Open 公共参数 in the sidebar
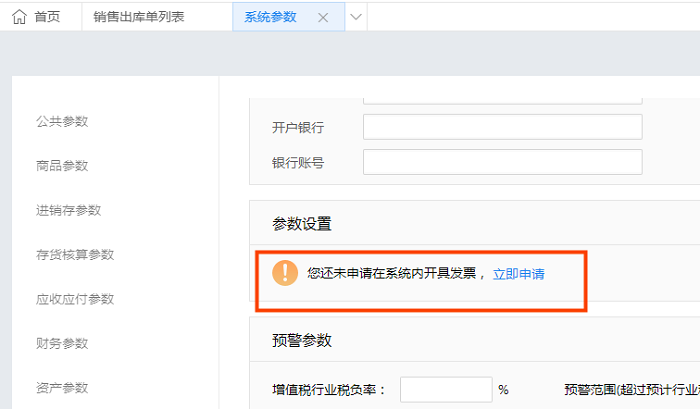Screen dimensions: 700x409 (x=62, y=122)
